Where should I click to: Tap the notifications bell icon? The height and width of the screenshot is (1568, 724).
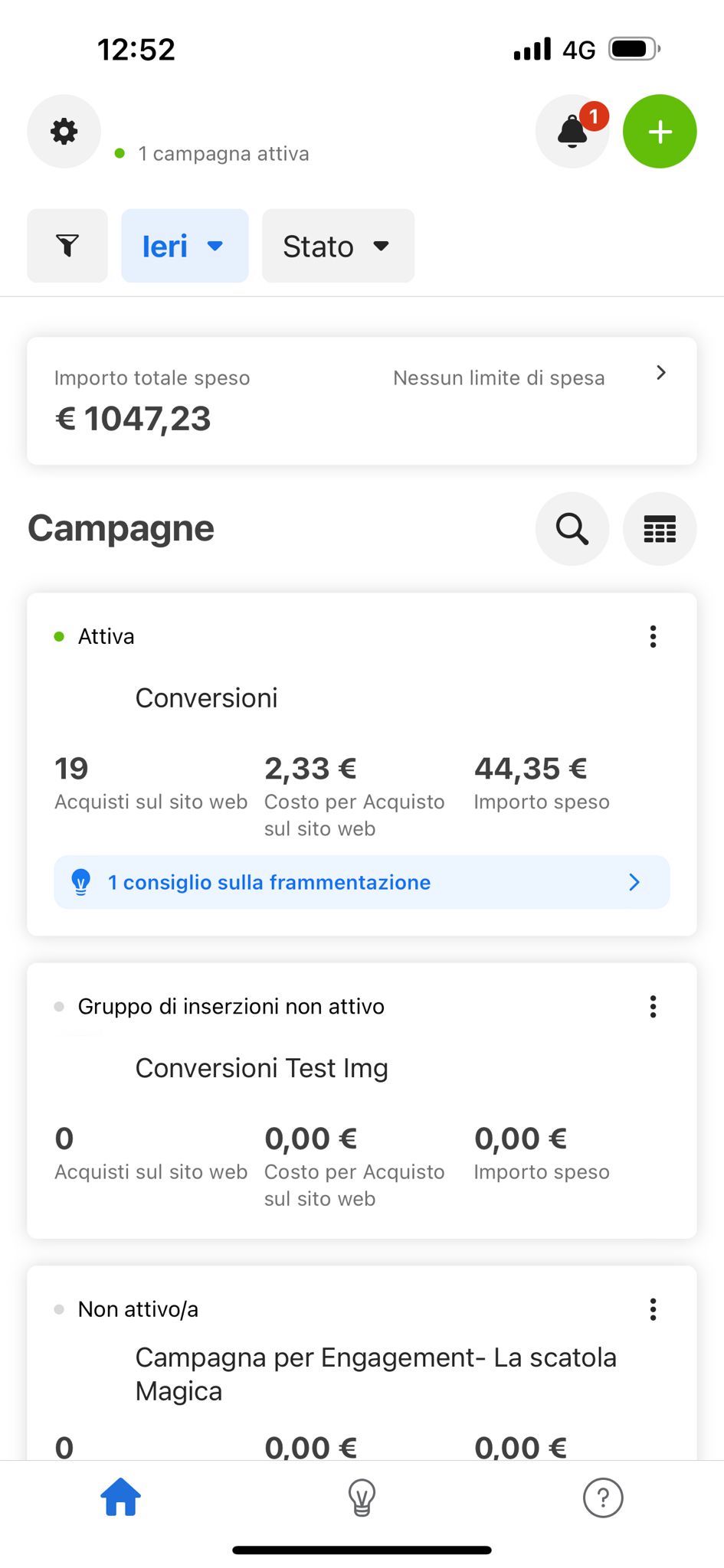tap(572, 132)
